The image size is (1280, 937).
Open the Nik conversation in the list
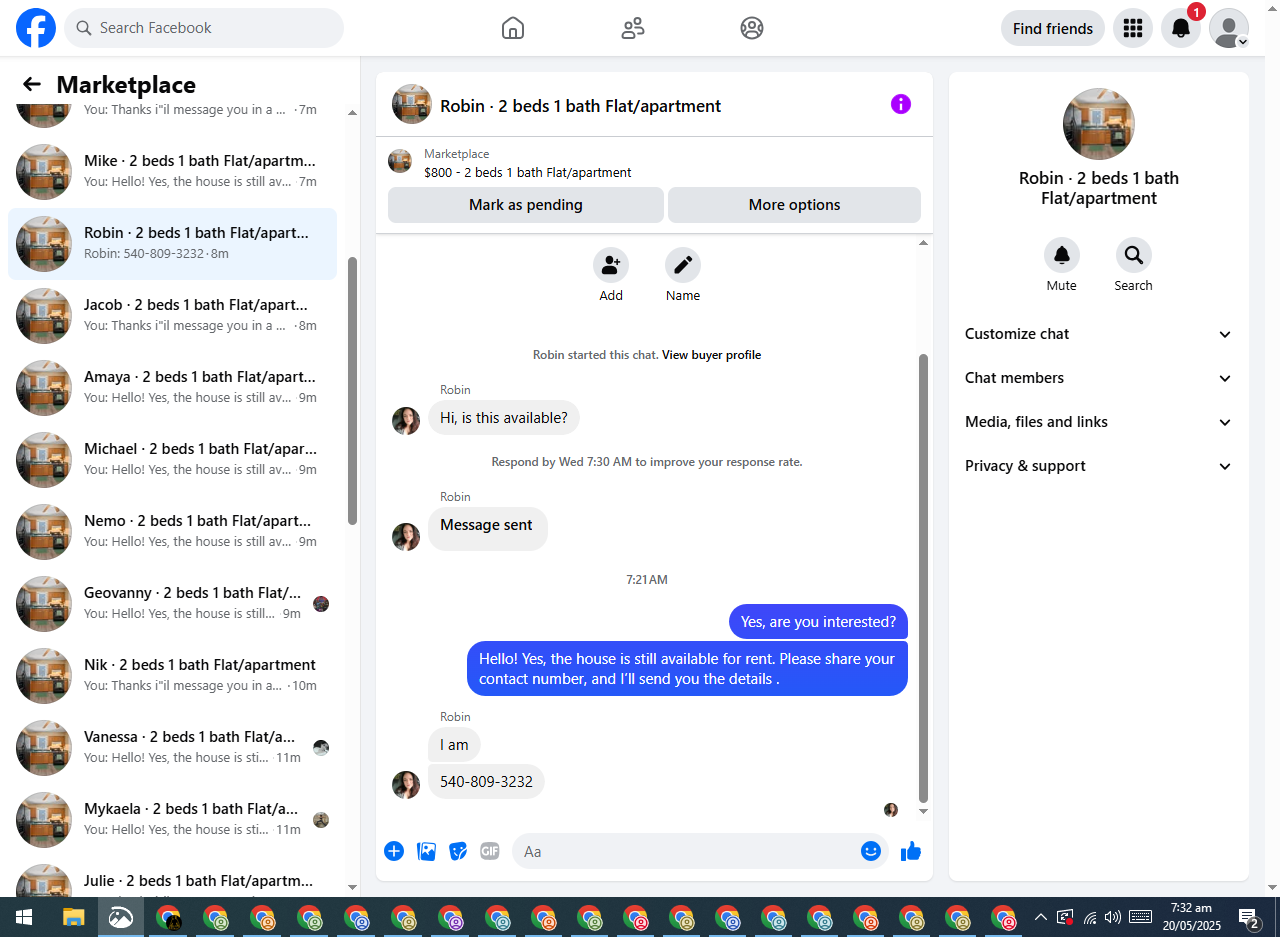coord(172,676)
